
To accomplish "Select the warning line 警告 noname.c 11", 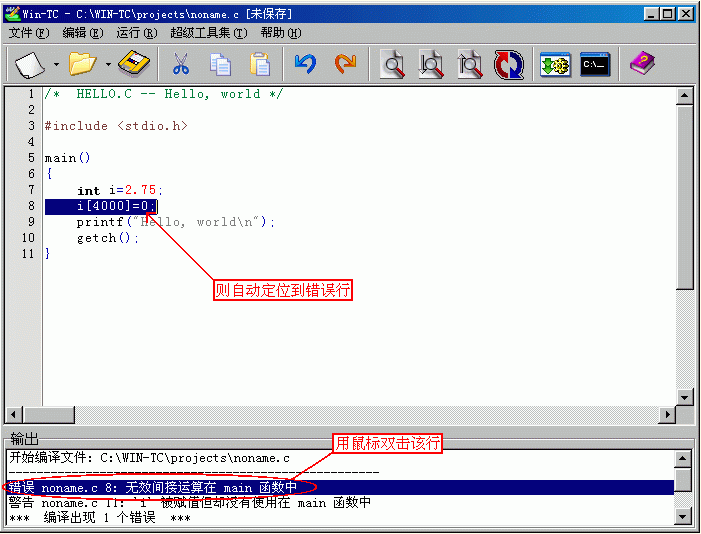I will pos(190,503).
